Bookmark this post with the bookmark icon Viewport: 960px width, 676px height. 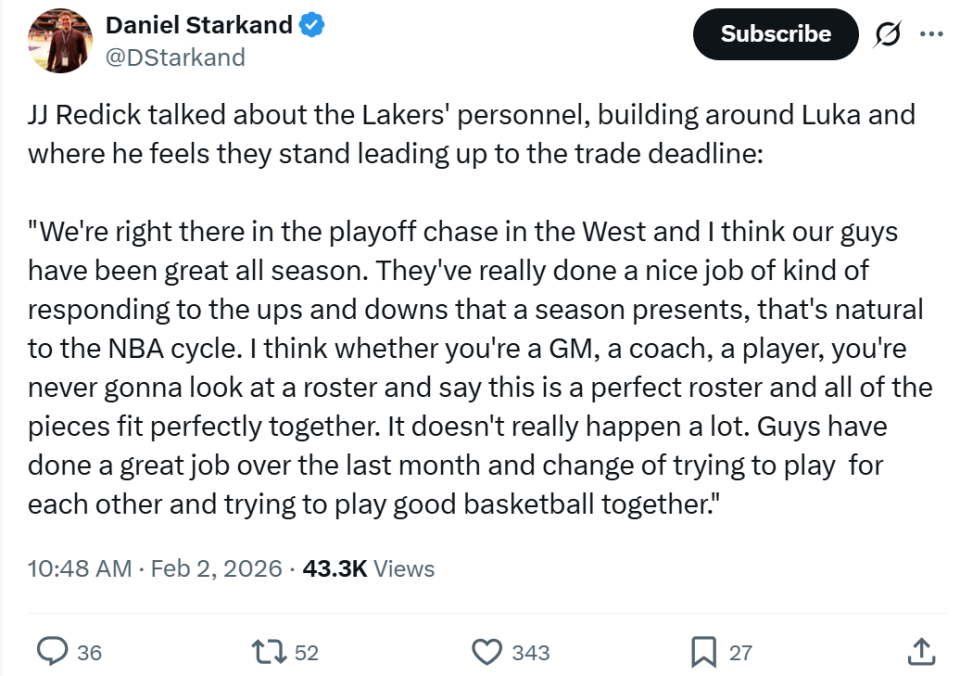click(704, 652)
